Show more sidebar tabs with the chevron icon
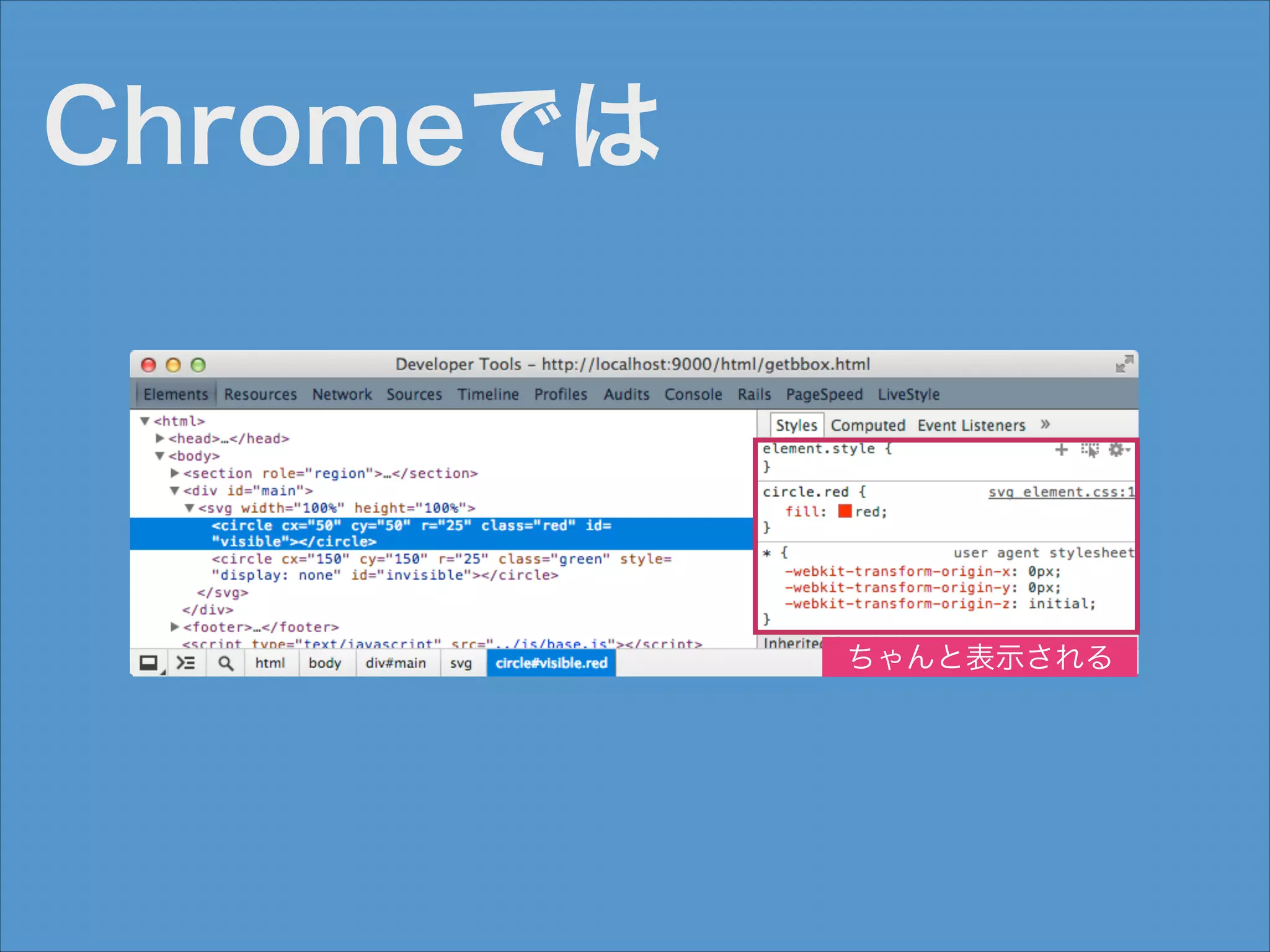The width and height of the screenshot is (1270, 952). 1046,425
